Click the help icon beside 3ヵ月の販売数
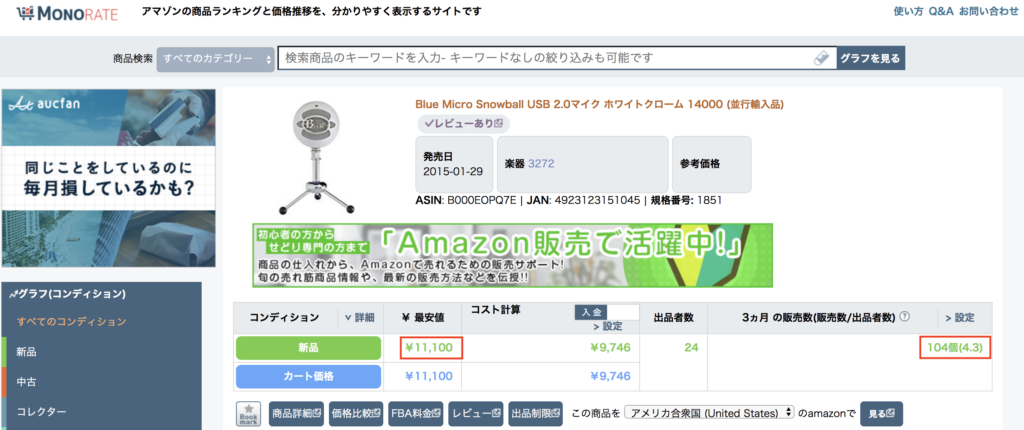 tap(904, 317)
